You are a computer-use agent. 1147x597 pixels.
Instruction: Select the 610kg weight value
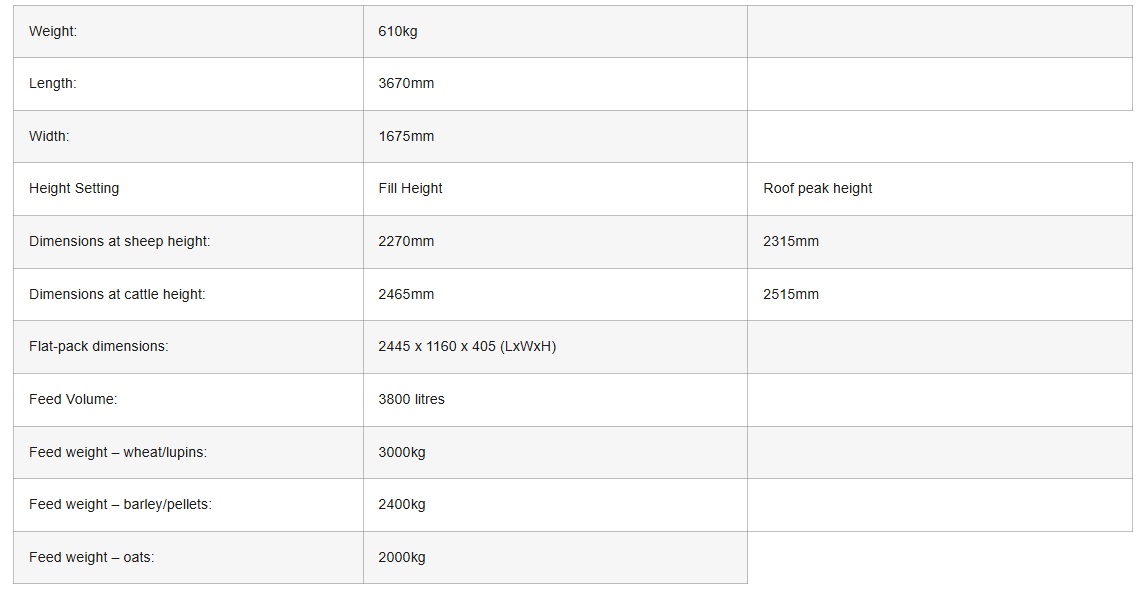tap(398, 31)
